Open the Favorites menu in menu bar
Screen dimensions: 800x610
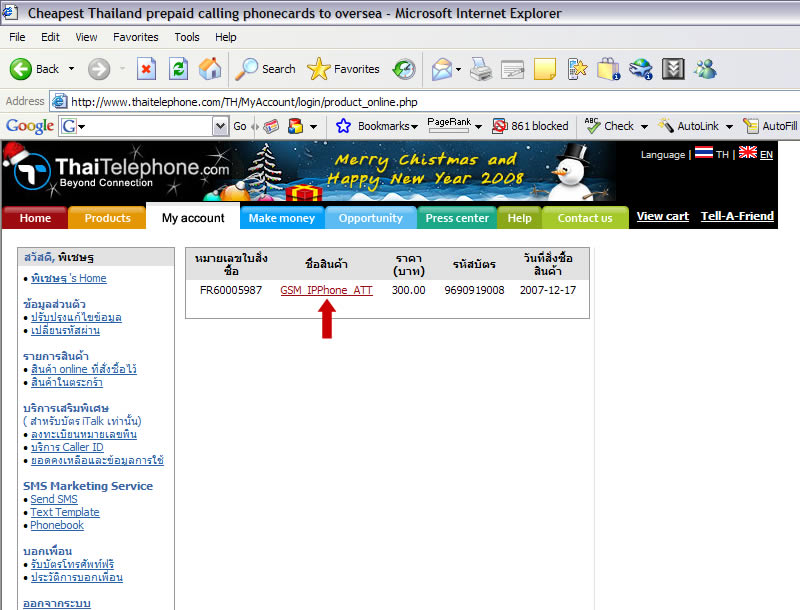pyautogui.click(x=135, y=37)
